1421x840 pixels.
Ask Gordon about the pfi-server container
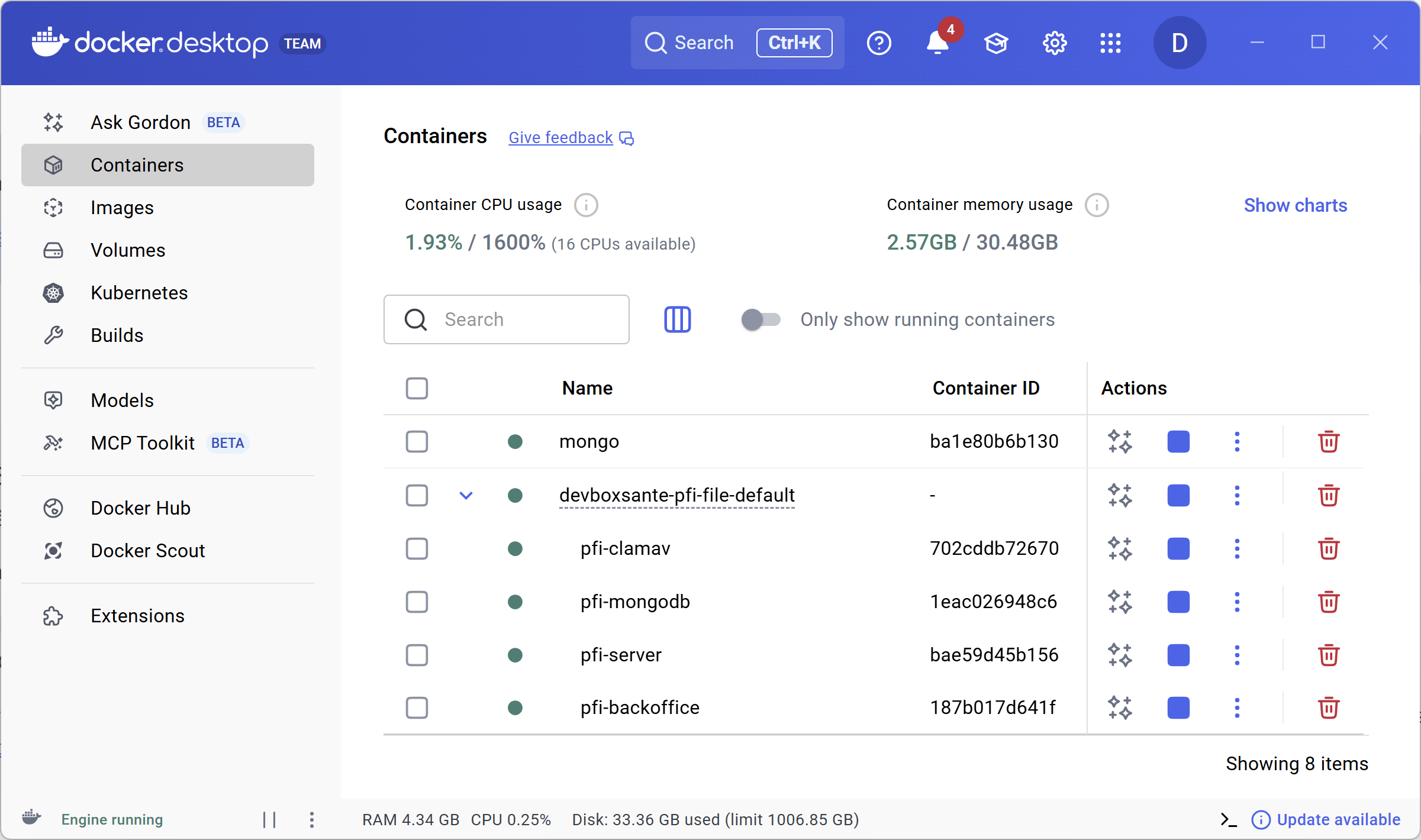coord(1120,655)
